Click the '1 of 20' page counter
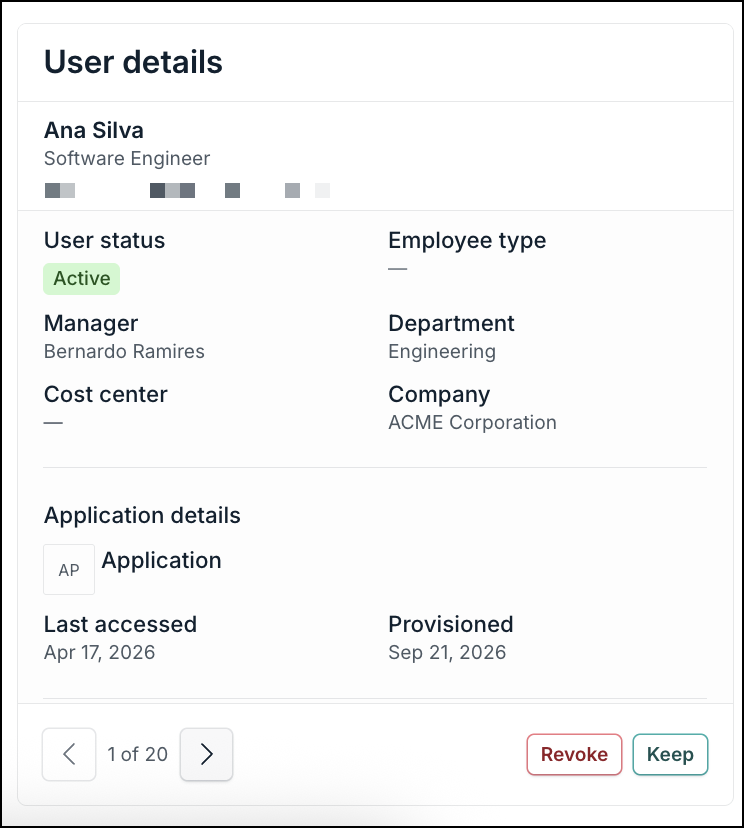Screen dimensions: 744x828 pyautogui.click(x=137, y=755)
